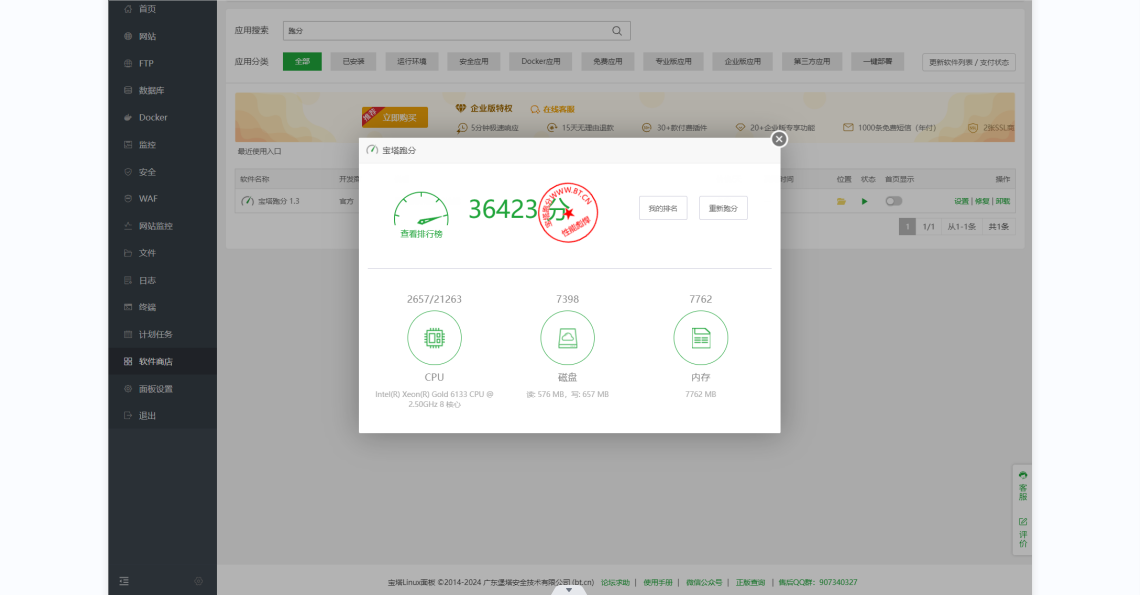The width and height of the screenshot is (1140, 595).
Task: Open the 论坛求助 footer link
Action: (x=615, y=583)
